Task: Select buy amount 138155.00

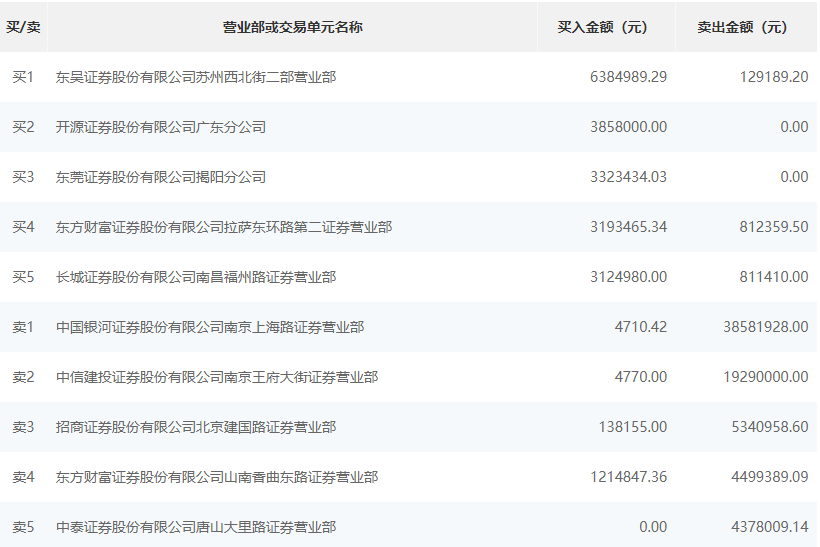Action: coord(633,427)
